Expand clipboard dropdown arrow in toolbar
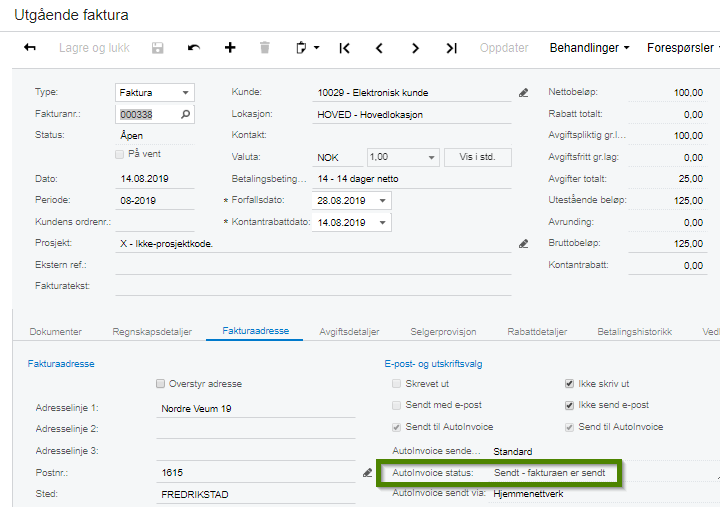 pyautogui.click(x=316, y=47)
